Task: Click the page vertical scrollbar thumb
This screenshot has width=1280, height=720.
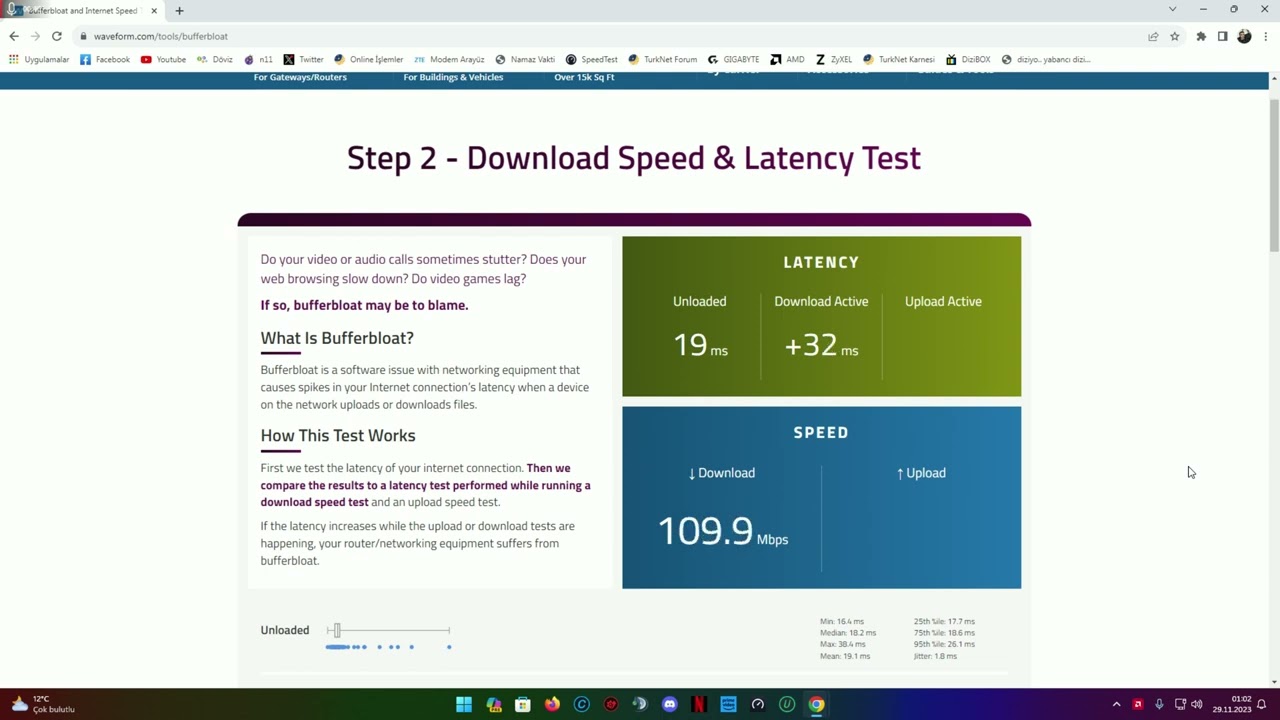Action: (x=1274, y=176)
